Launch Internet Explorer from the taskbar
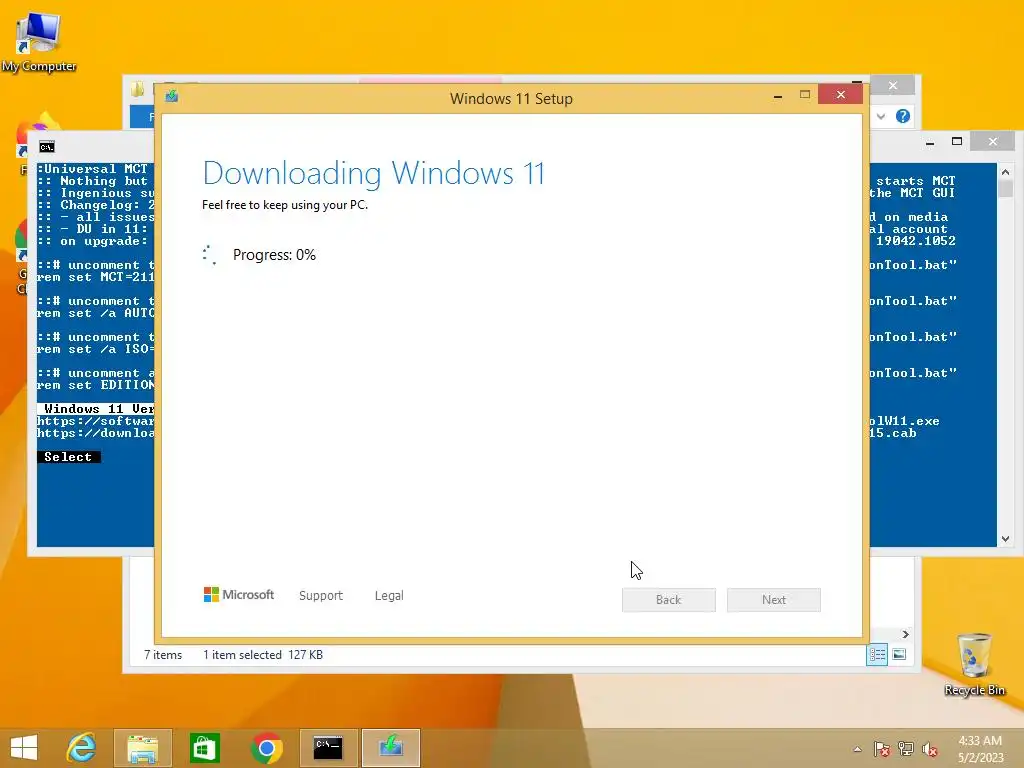 [x=82, y=748]
